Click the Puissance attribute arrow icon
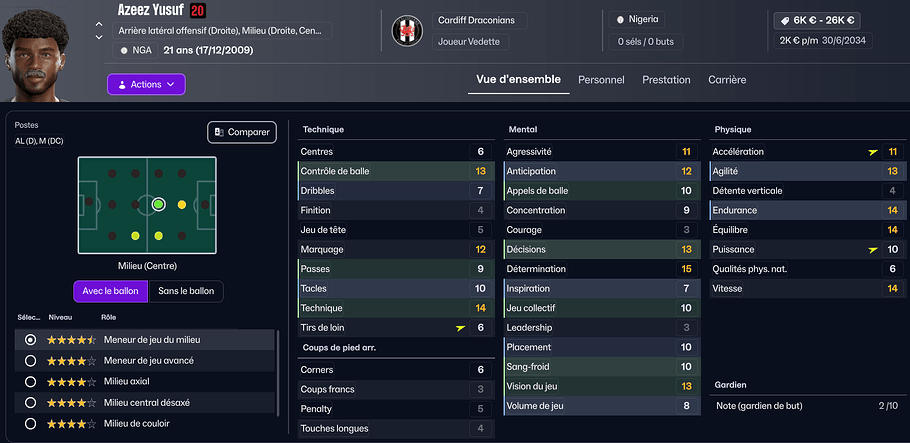The height and width of the screenshot is (443, 910). pyautogui.click(x=874, y=250)
